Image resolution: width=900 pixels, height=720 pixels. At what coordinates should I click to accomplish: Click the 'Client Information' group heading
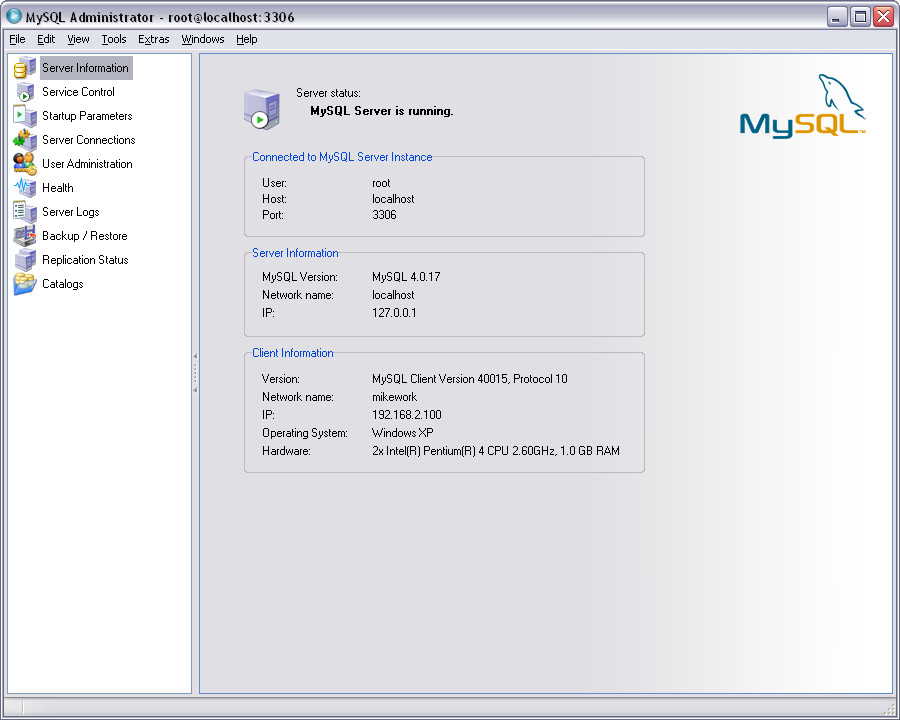pyautogui.click(x=293, y=353)
